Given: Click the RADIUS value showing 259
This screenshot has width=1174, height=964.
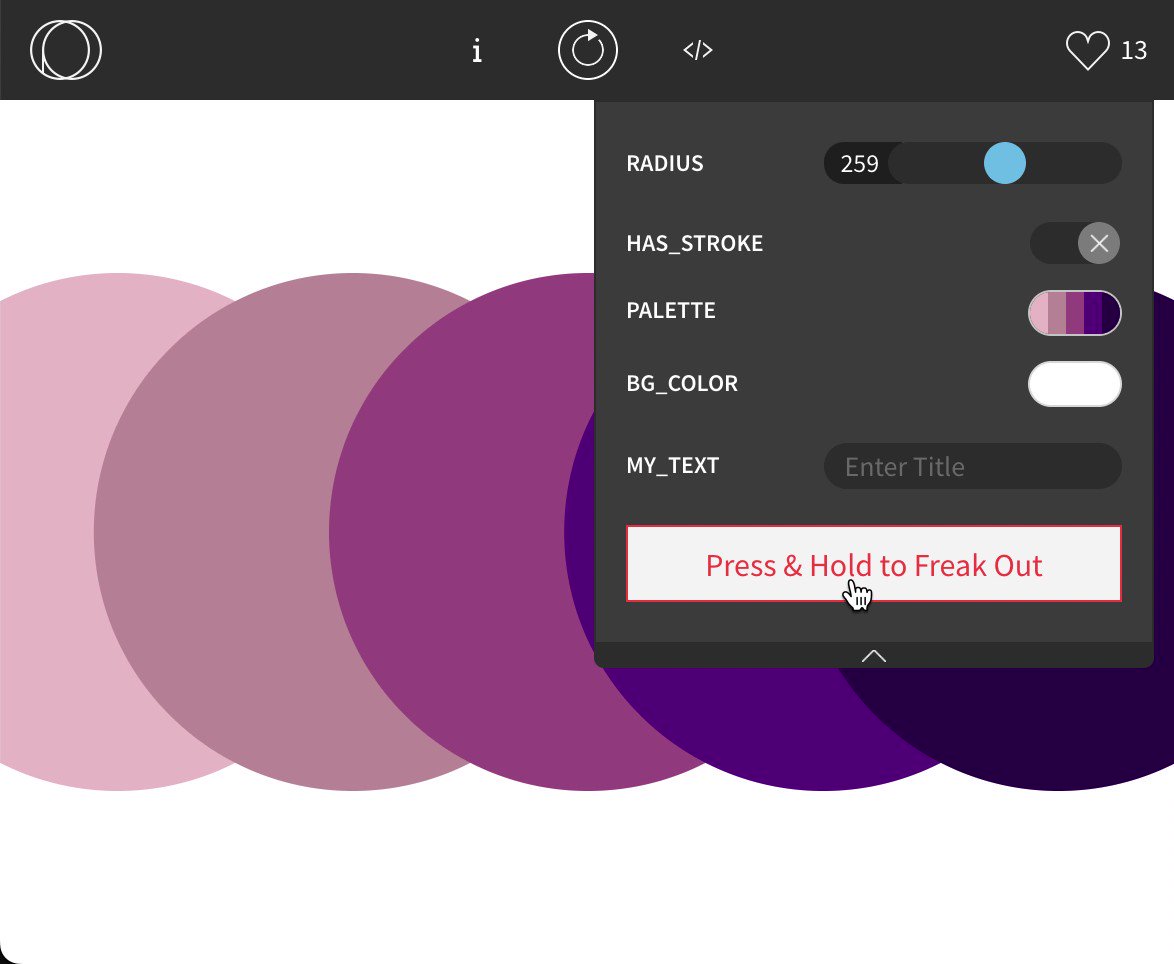Looking at the screenshot, I should (858, 163).
